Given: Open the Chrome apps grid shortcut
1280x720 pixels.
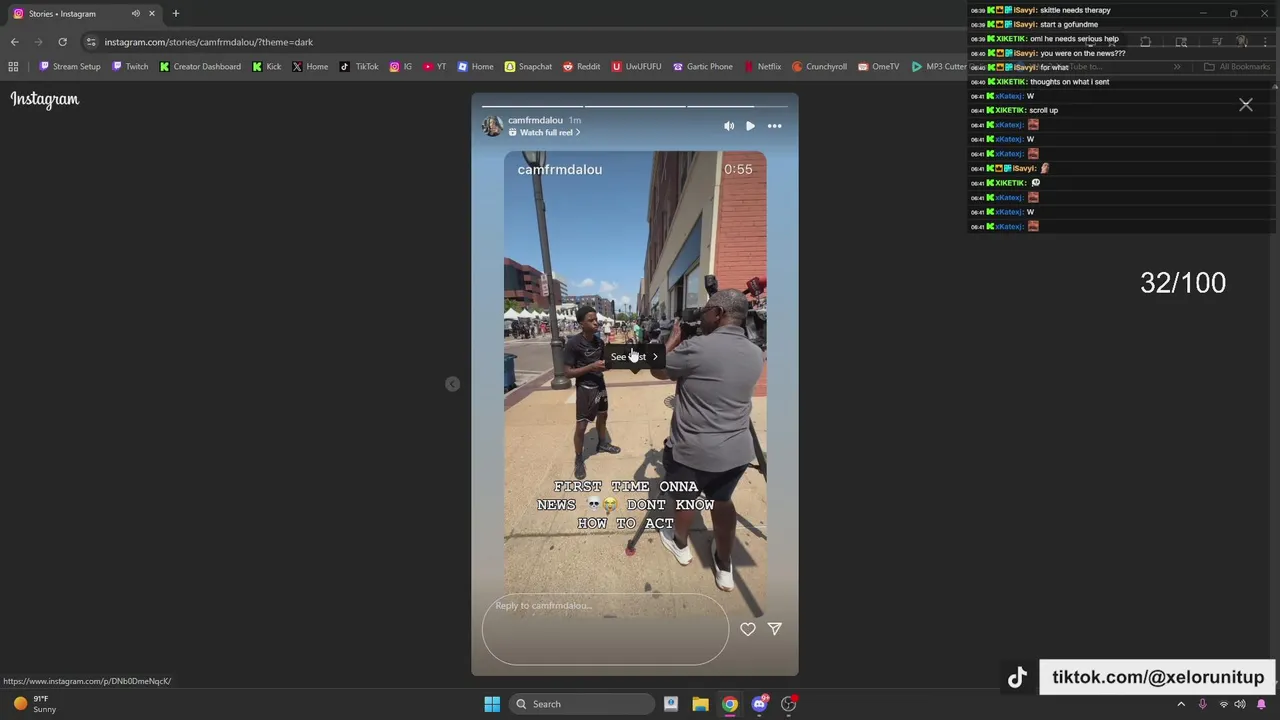Looking at the screenshot, I should click(x=13, y=67).
